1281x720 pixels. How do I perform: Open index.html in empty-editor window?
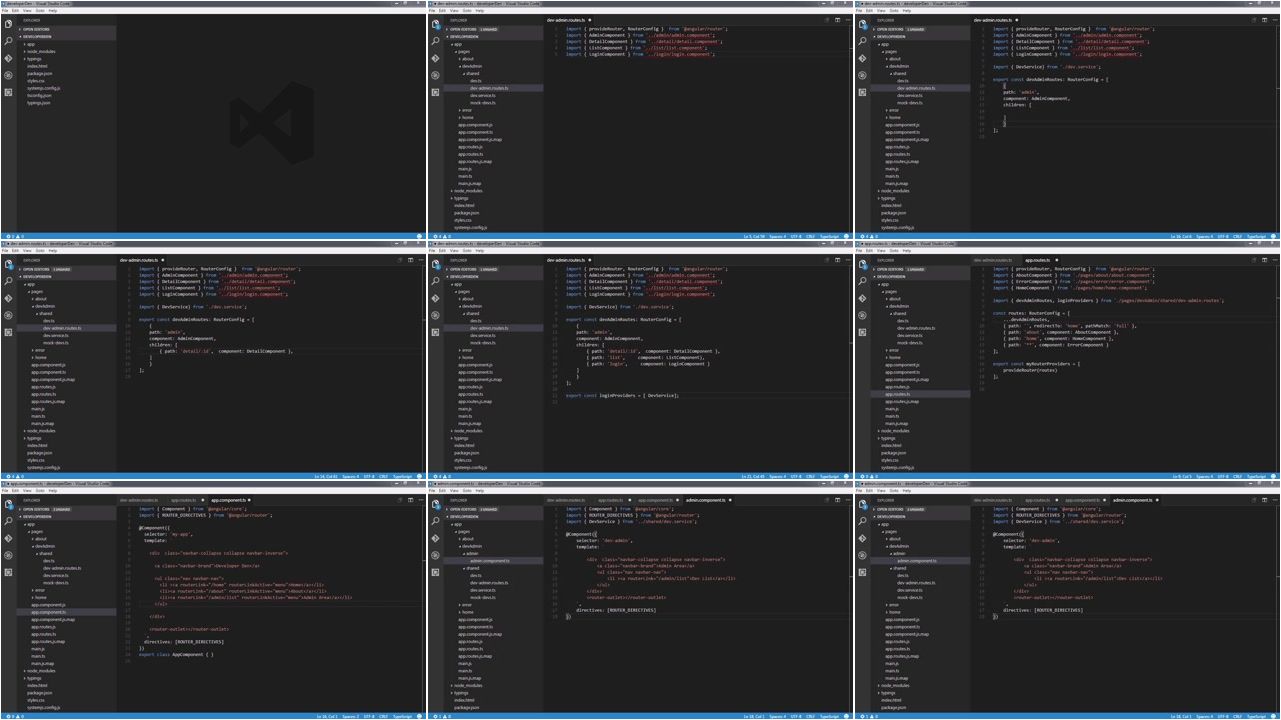click(37, 66)
